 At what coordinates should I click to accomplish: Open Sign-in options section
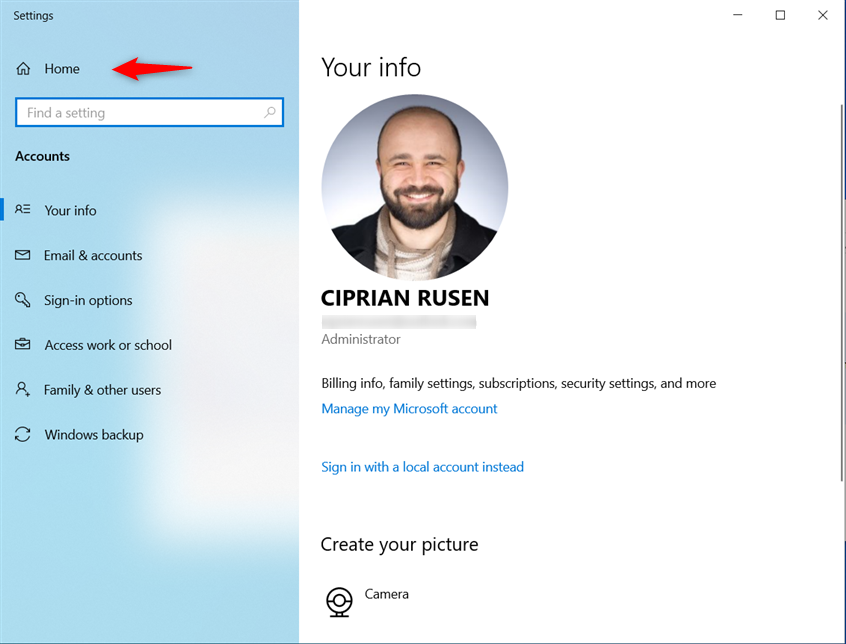[x=88, y=300]
